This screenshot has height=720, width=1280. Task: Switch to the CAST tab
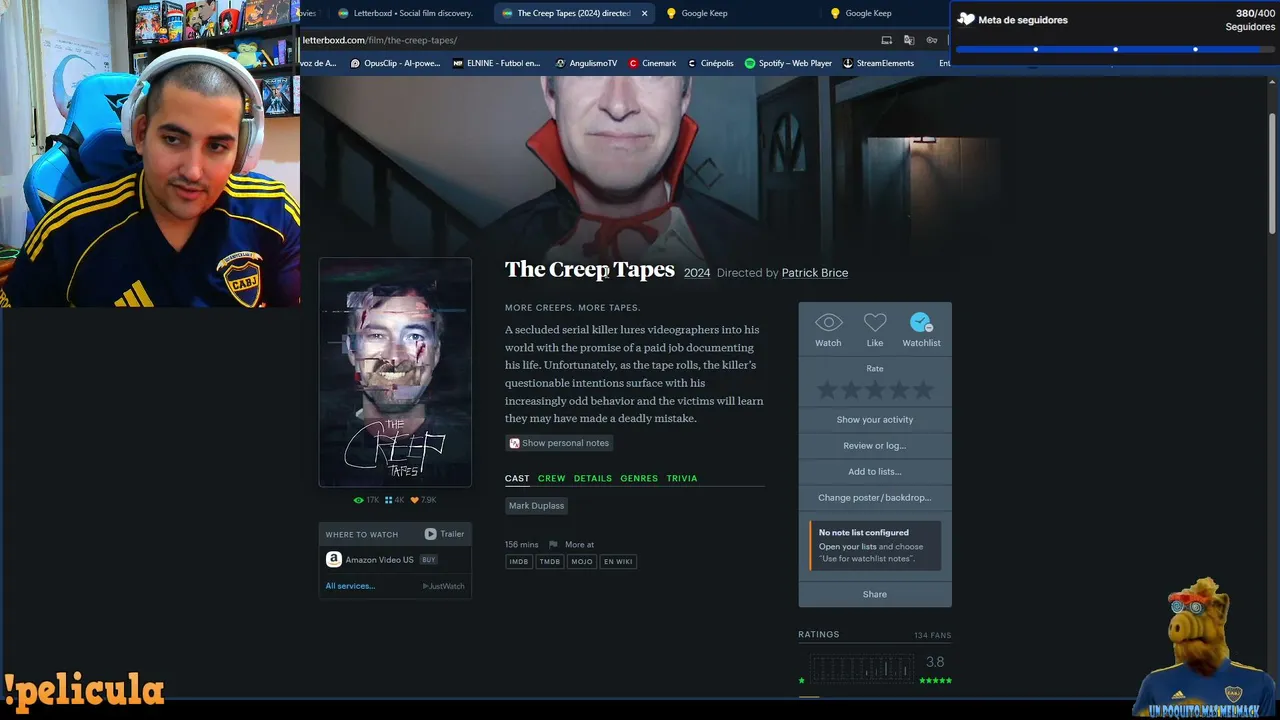click(x=517, y=479)
